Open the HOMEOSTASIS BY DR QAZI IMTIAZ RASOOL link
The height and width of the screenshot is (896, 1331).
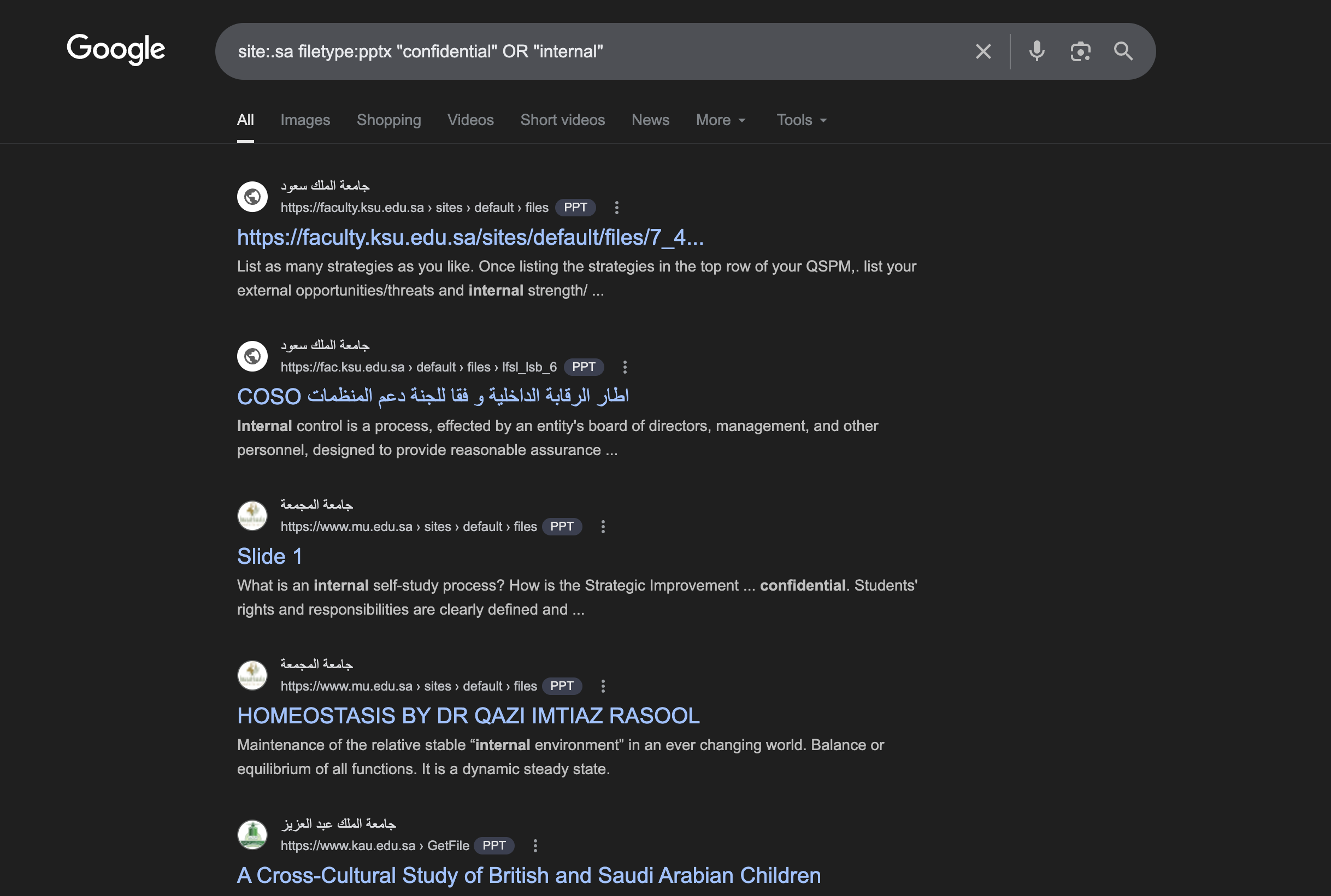(x=468, y=715)
